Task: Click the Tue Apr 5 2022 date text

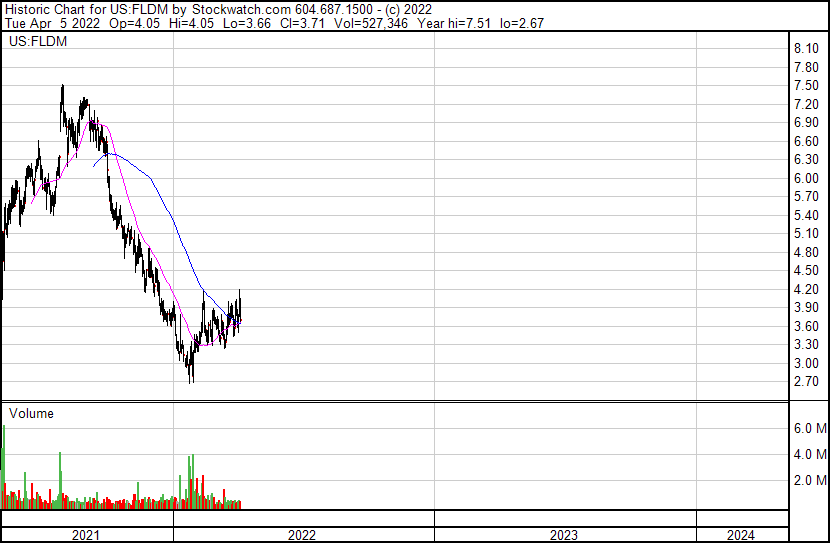Action: [49, 24]
